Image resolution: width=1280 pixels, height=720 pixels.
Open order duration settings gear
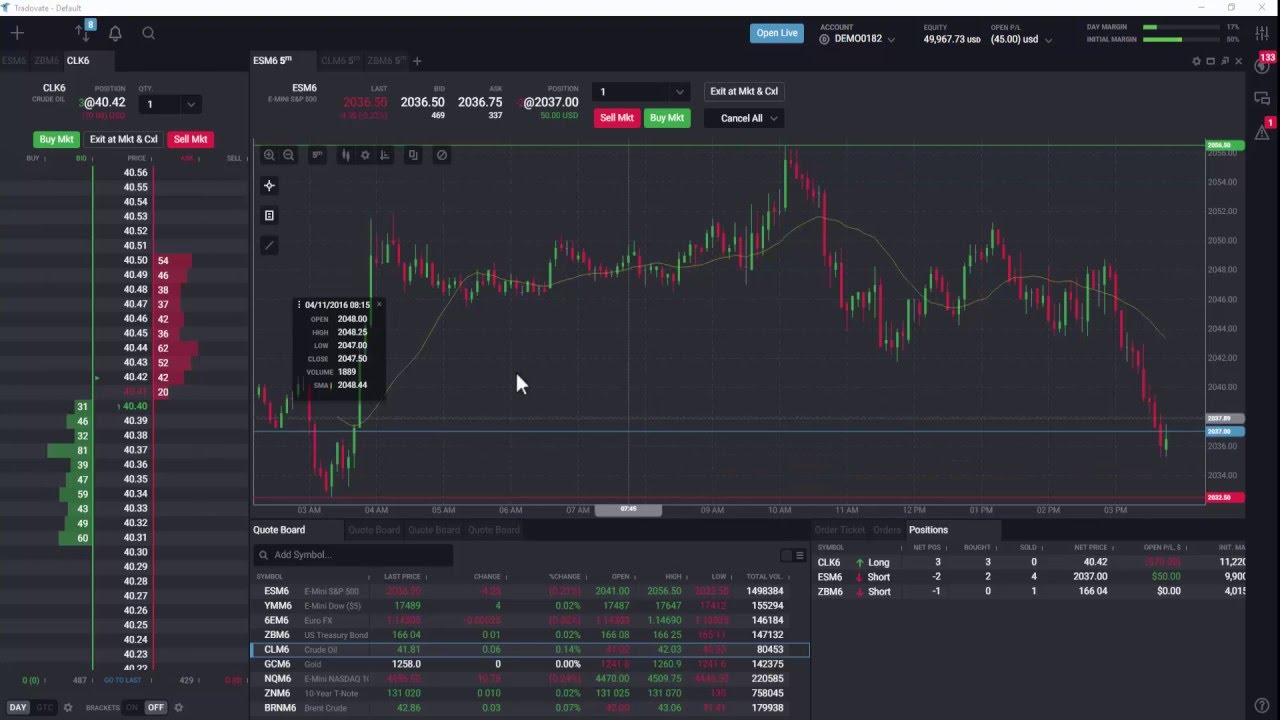click(x=68, y=707)
